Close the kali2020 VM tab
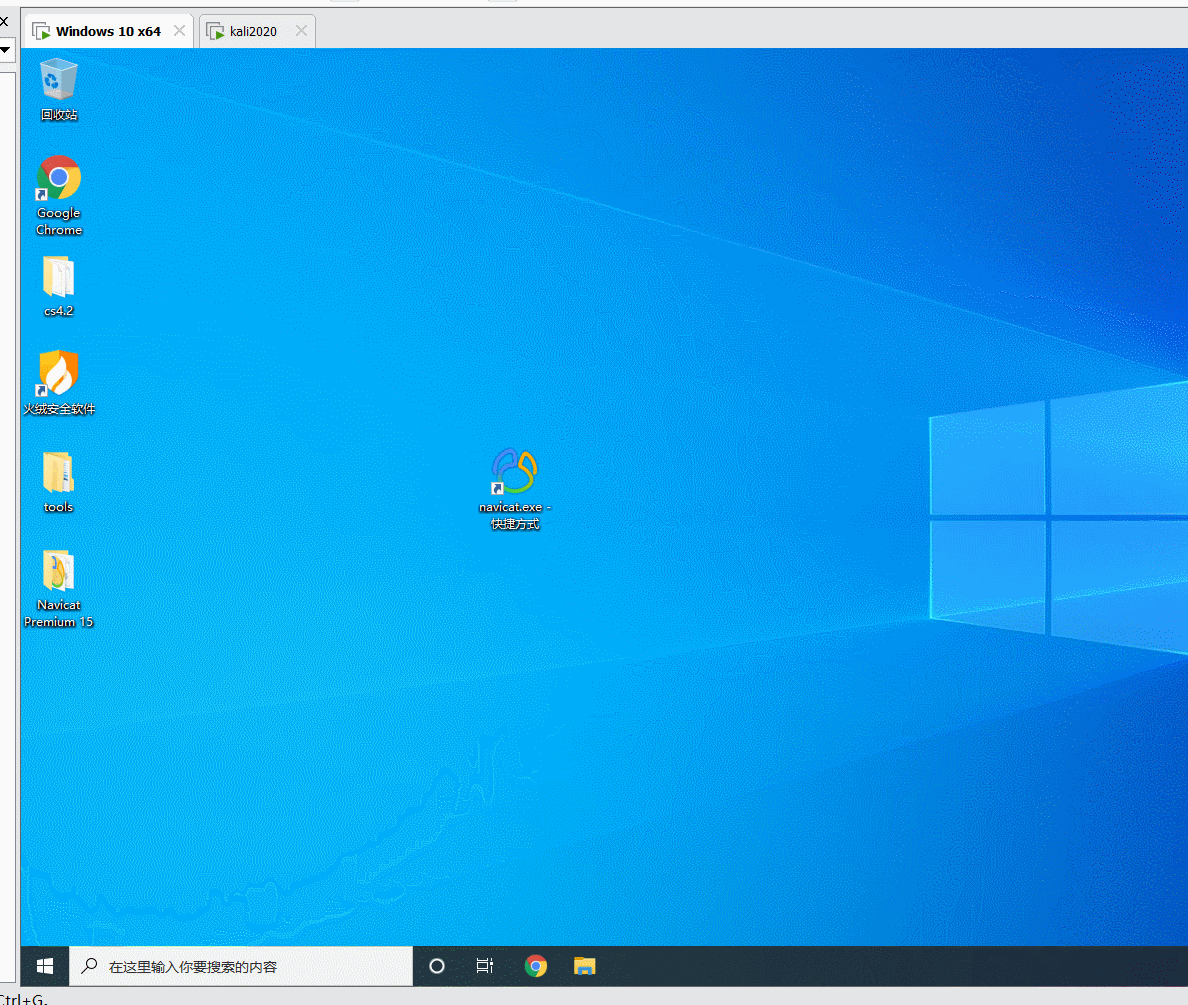The width and height of the screenshot is (1188, 1005). click(x=302, y=30)
